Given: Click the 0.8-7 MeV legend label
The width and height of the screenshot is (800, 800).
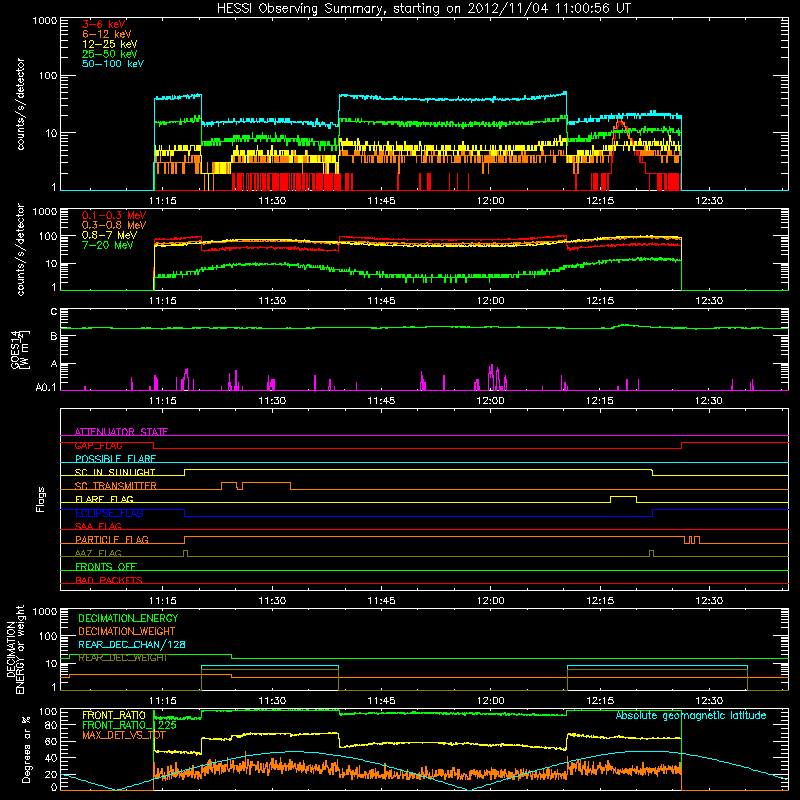Looking at the screenshot, I should [109, 236].
